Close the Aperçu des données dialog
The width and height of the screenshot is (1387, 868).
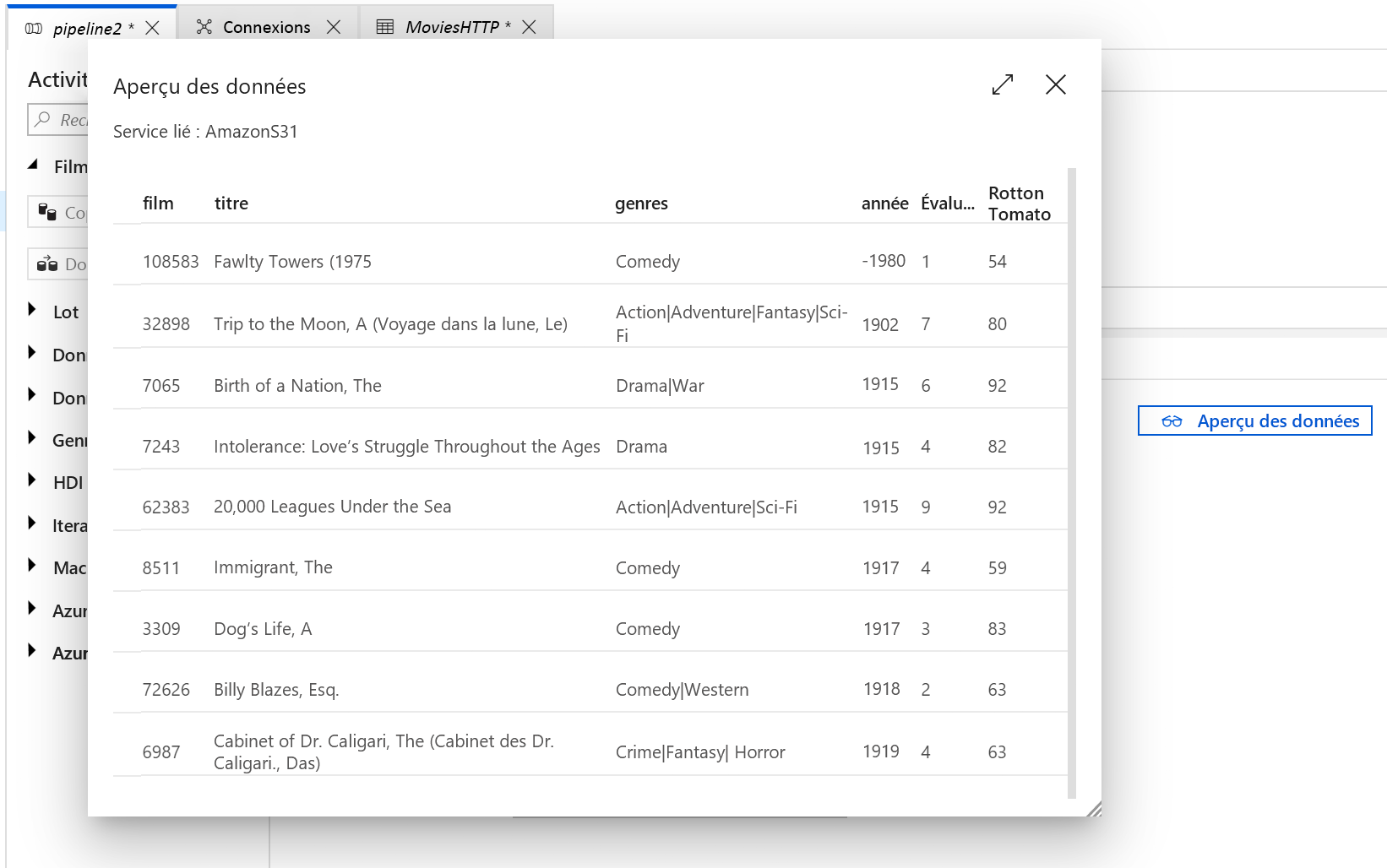[1056, 84]
